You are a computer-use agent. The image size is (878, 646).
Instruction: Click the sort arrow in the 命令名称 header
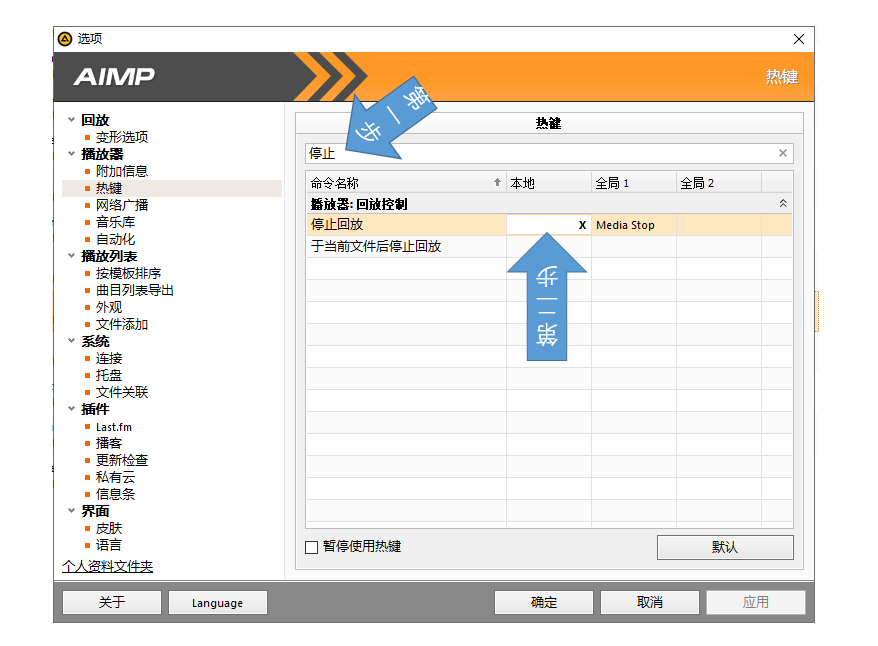pos(497,183)
